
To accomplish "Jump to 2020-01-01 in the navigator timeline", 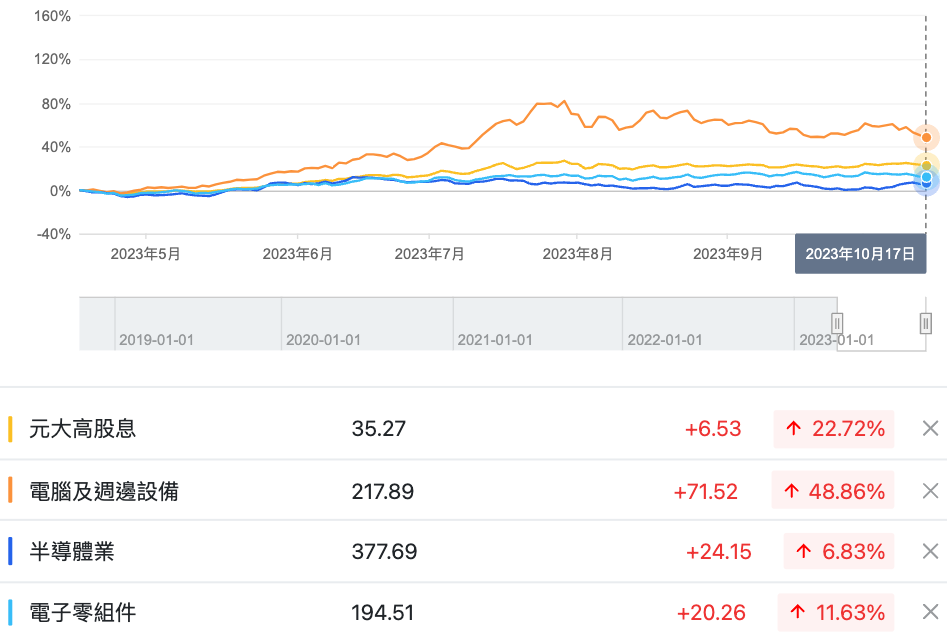I will click(323, 340).
